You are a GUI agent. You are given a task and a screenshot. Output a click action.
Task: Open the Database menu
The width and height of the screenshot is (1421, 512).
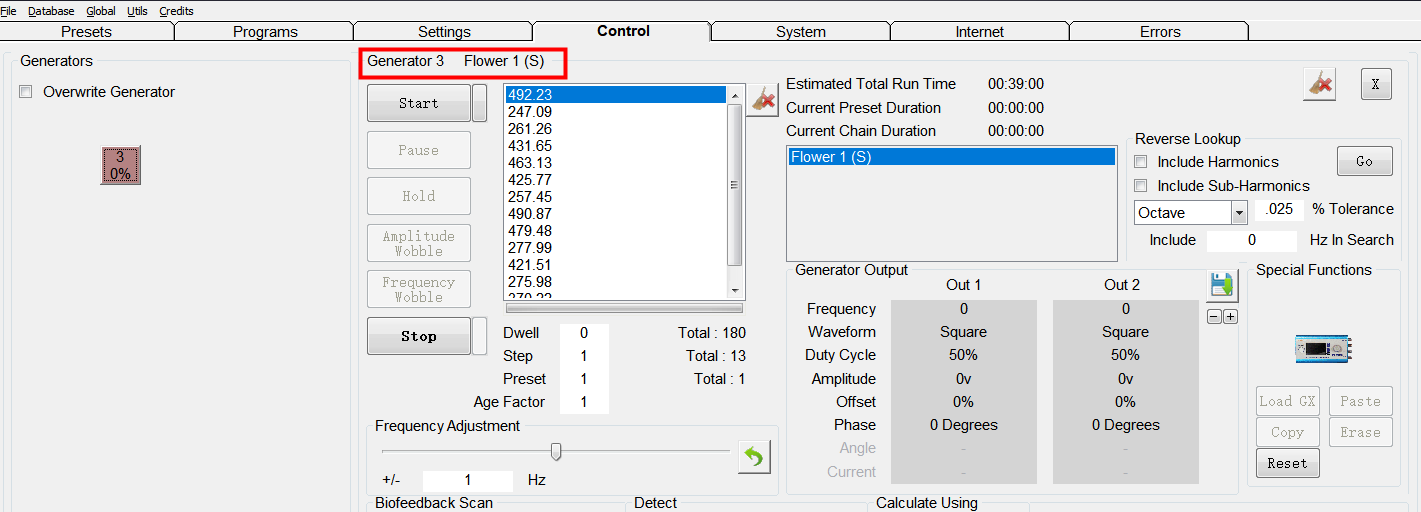pyautogui.click(x=51, y=11)
